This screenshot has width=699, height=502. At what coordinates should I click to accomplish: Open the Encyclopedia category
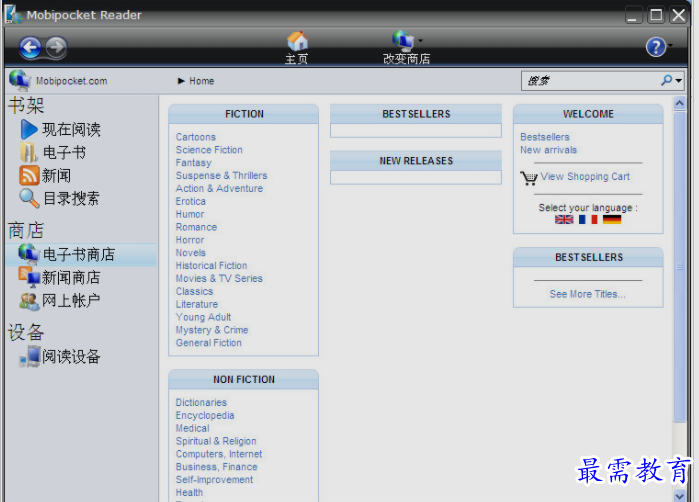[x=205, y=416]
